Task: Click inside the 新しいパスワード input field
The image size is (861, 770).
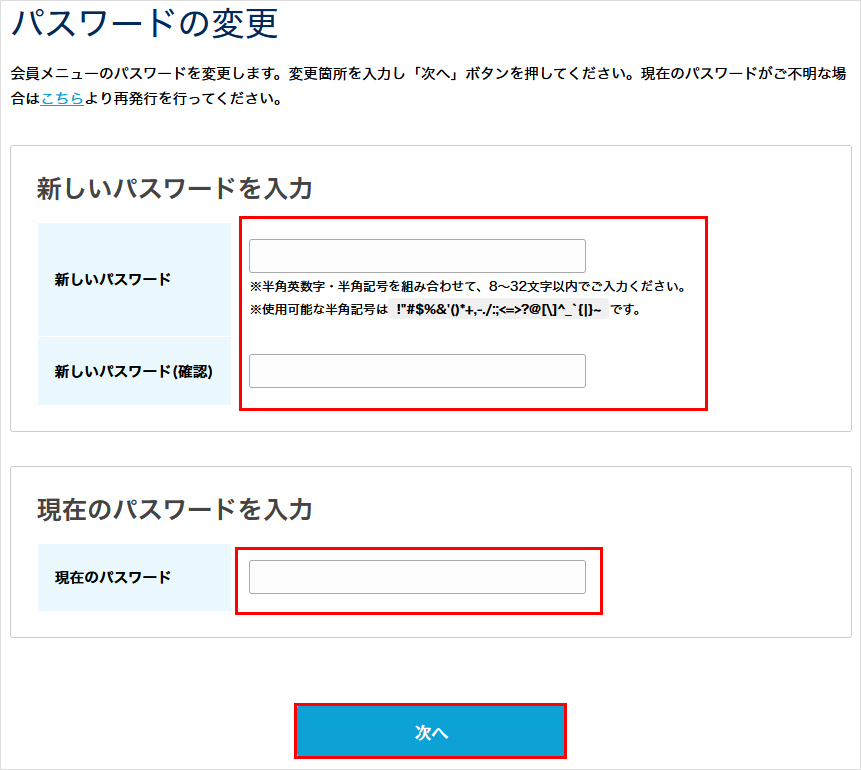Action: pyautogui.click(x=417, y=255)
